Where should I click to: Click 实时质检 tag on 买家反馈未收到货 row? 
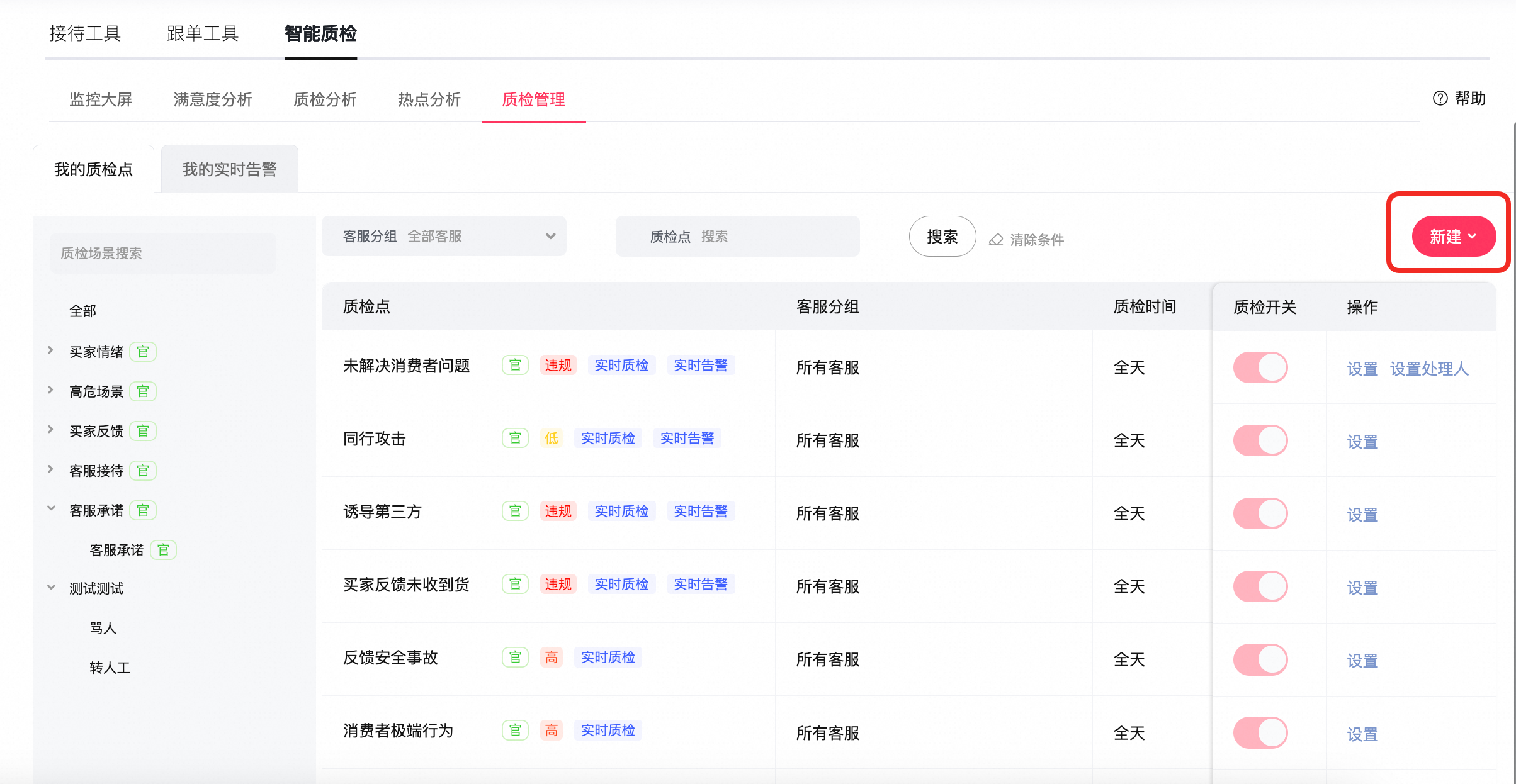tap(621, 585)
